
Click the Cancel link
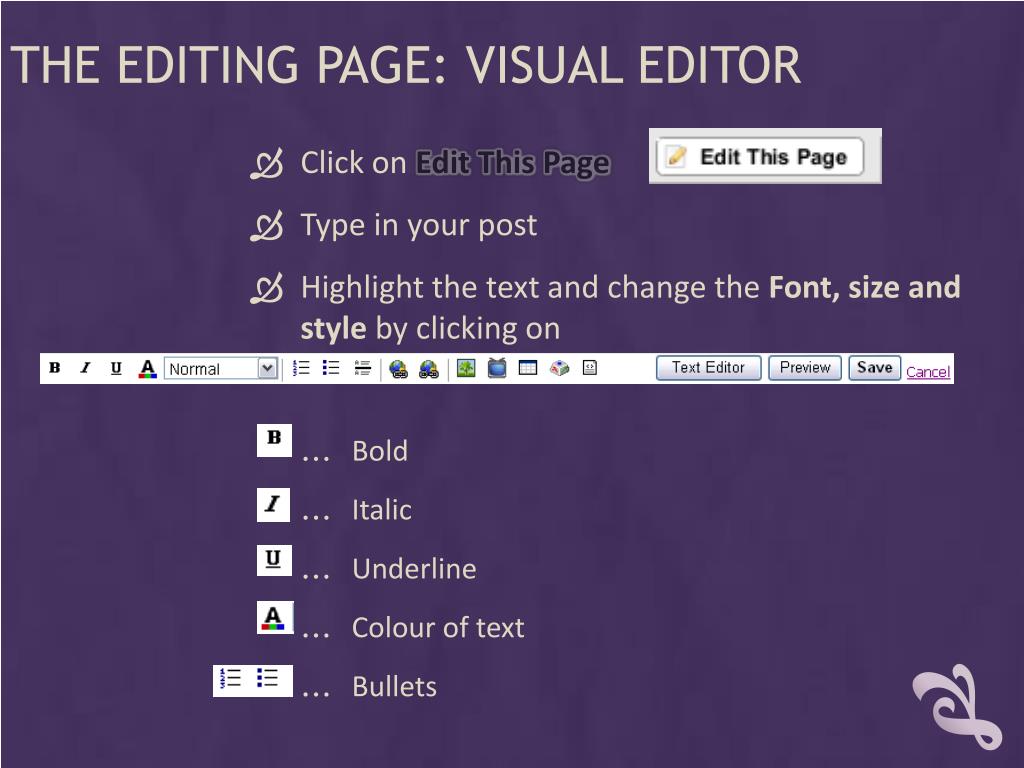928,372
